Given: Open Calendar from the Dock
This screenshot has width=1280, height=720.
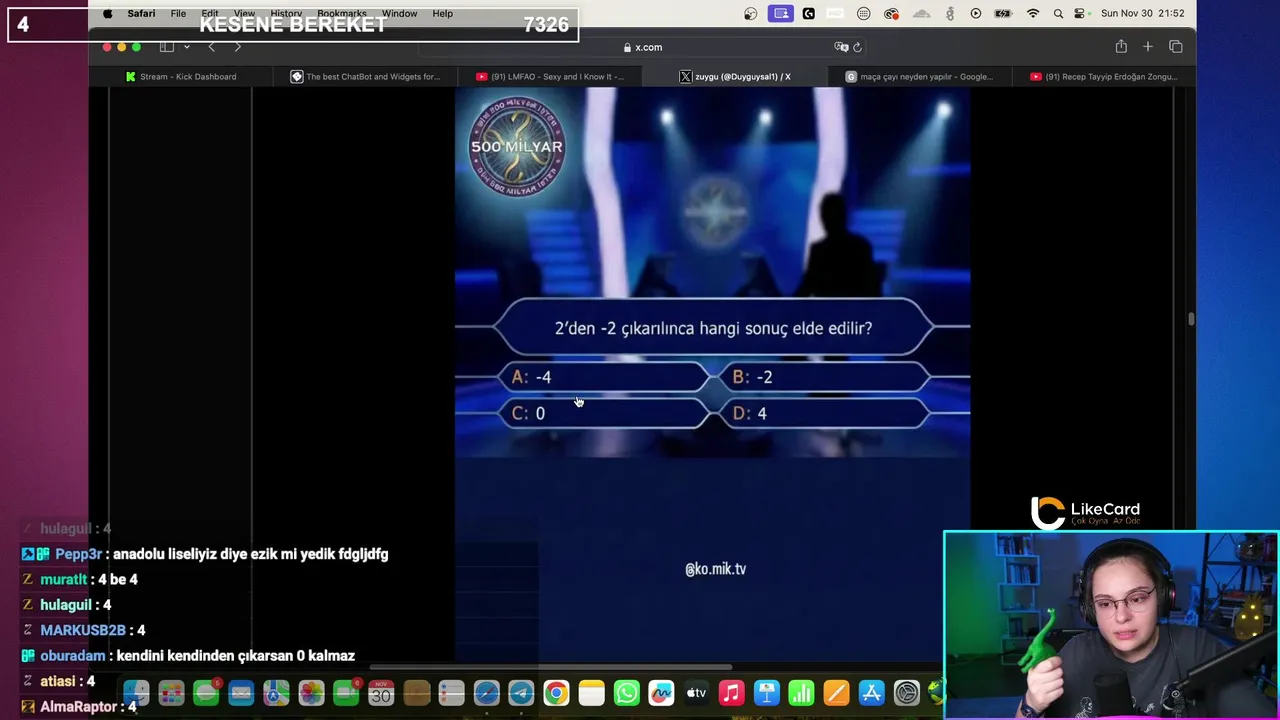Looking at the screenshot, I should tap(381, 693).
